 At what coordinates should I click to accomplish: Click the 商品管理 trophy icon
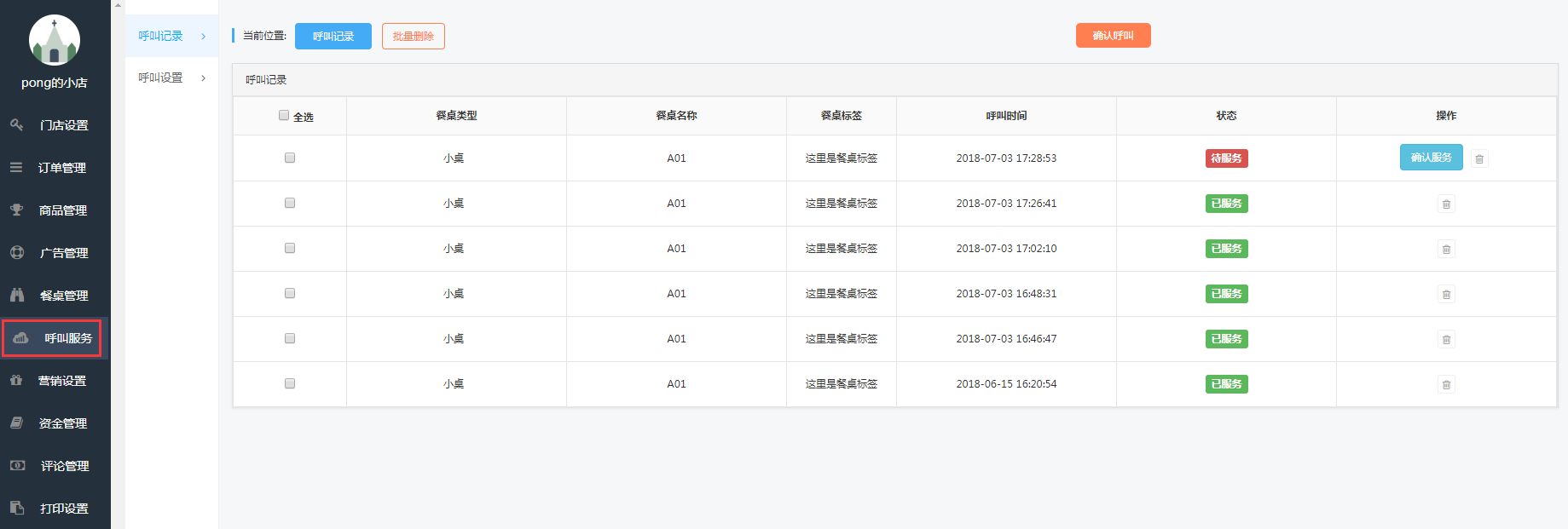(16, 210)
